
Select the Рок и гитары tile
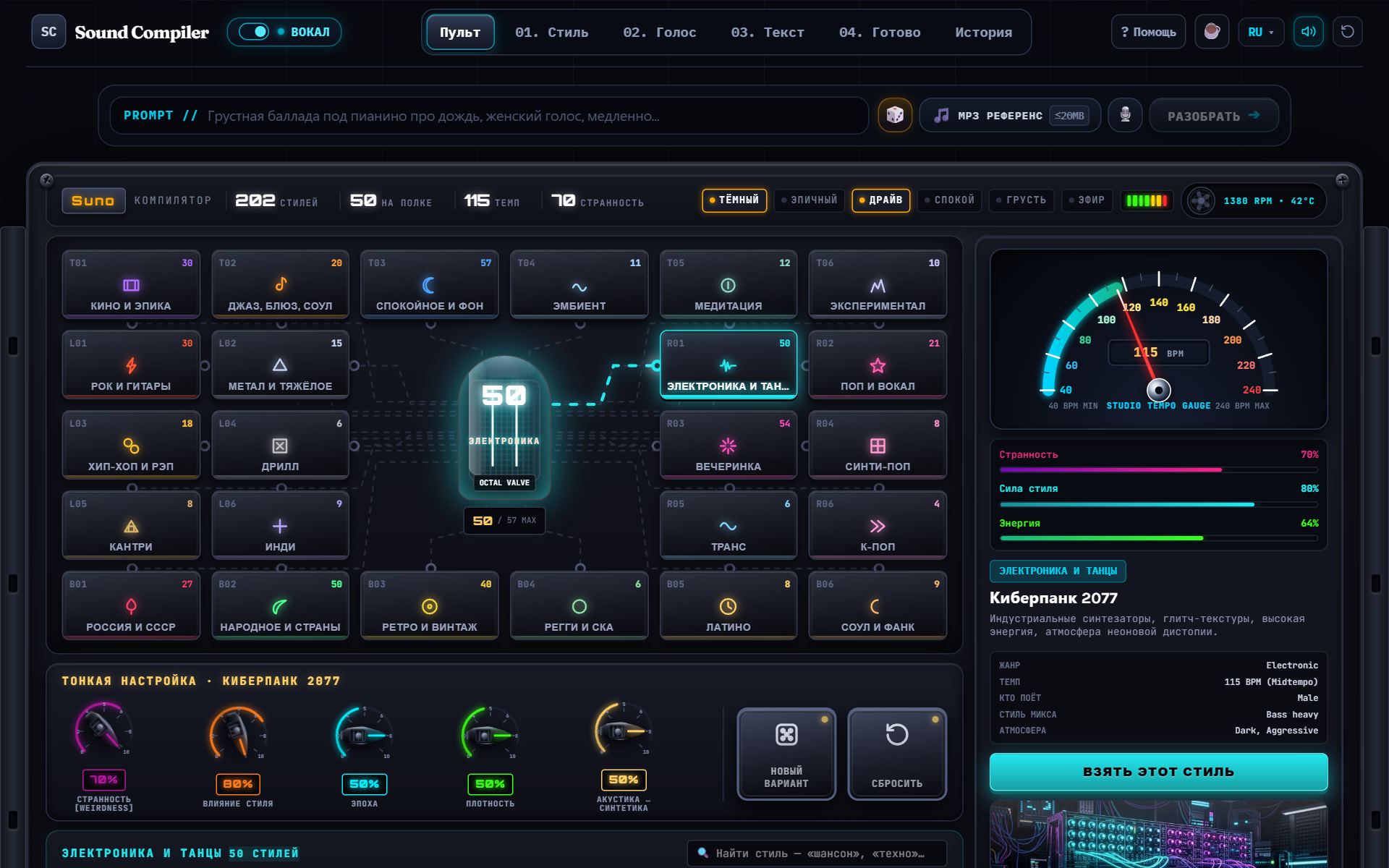pyautogui.click(x=131, y=364)
